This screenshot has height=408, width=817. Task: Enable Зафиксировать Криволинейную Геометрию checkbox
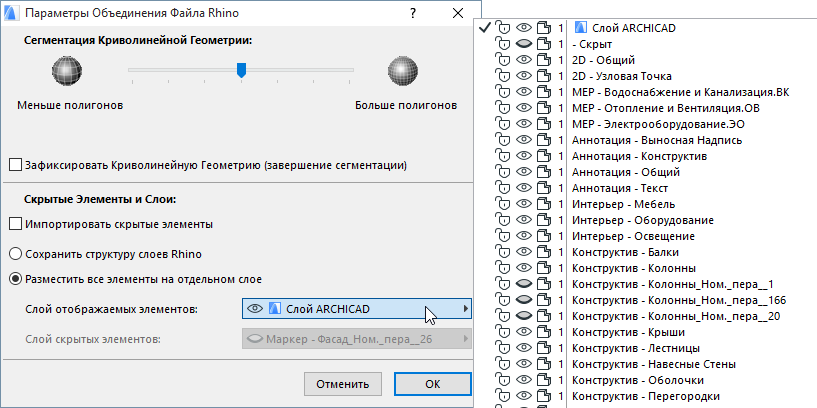click(16, 166)
